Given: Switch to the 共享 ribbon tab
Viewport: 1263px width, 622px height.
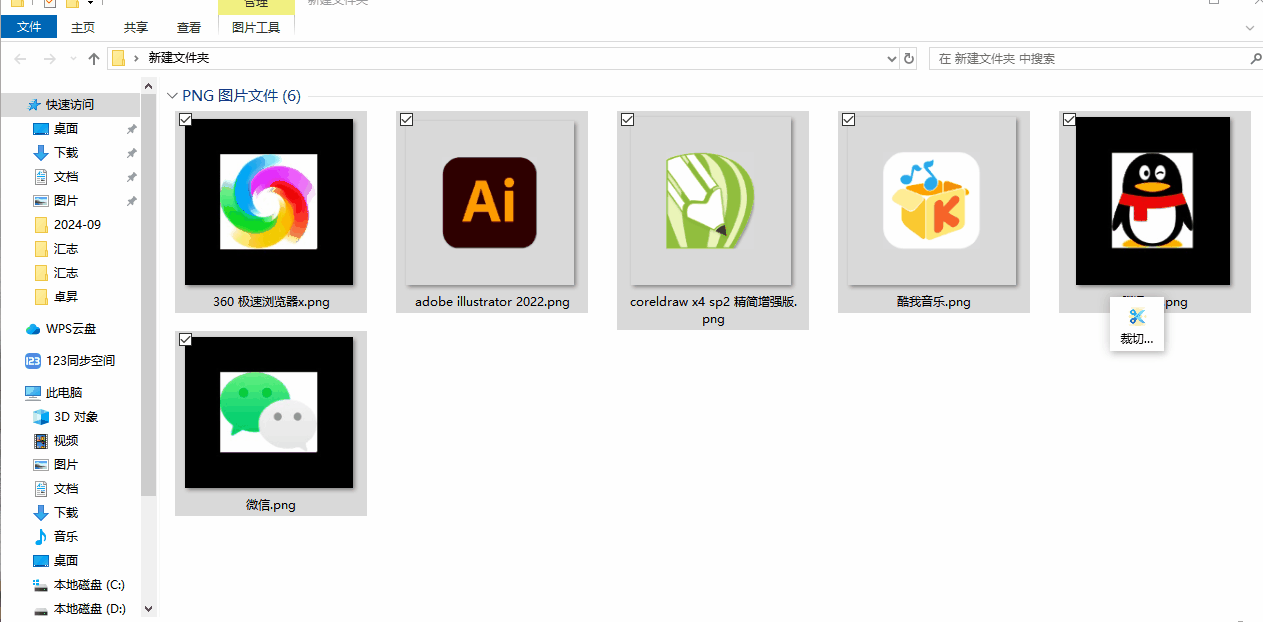Looking at the screenshot, I should click(136, 28).
